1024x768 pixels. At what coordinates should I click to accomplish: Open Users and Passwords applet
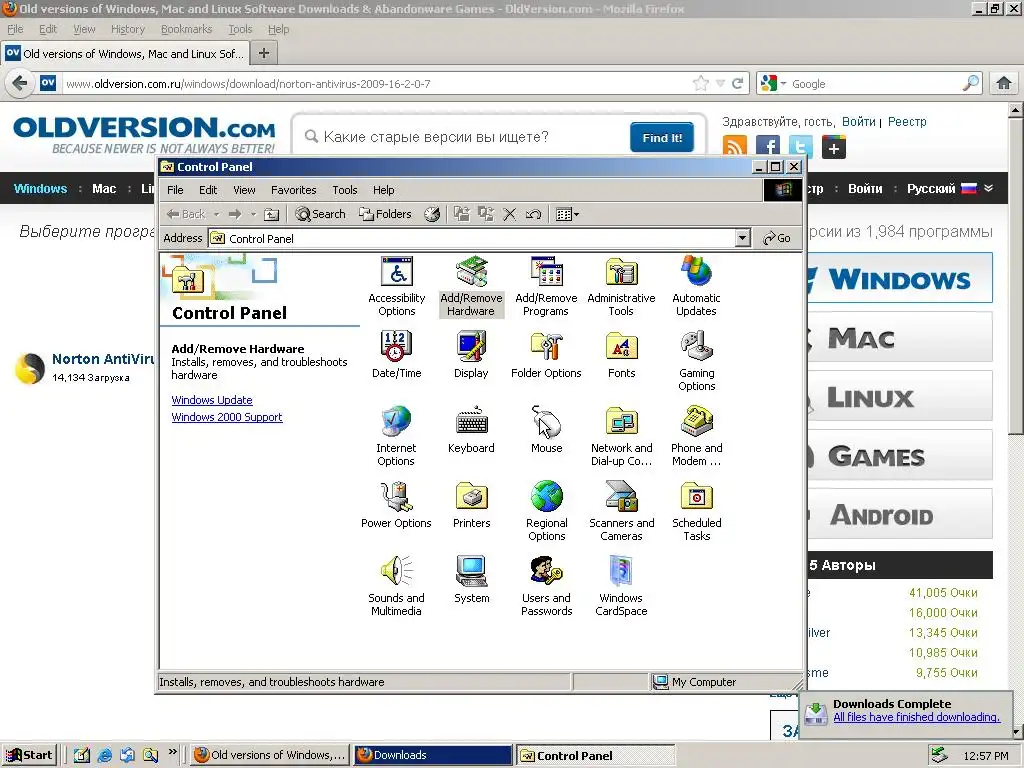point(546,586)
